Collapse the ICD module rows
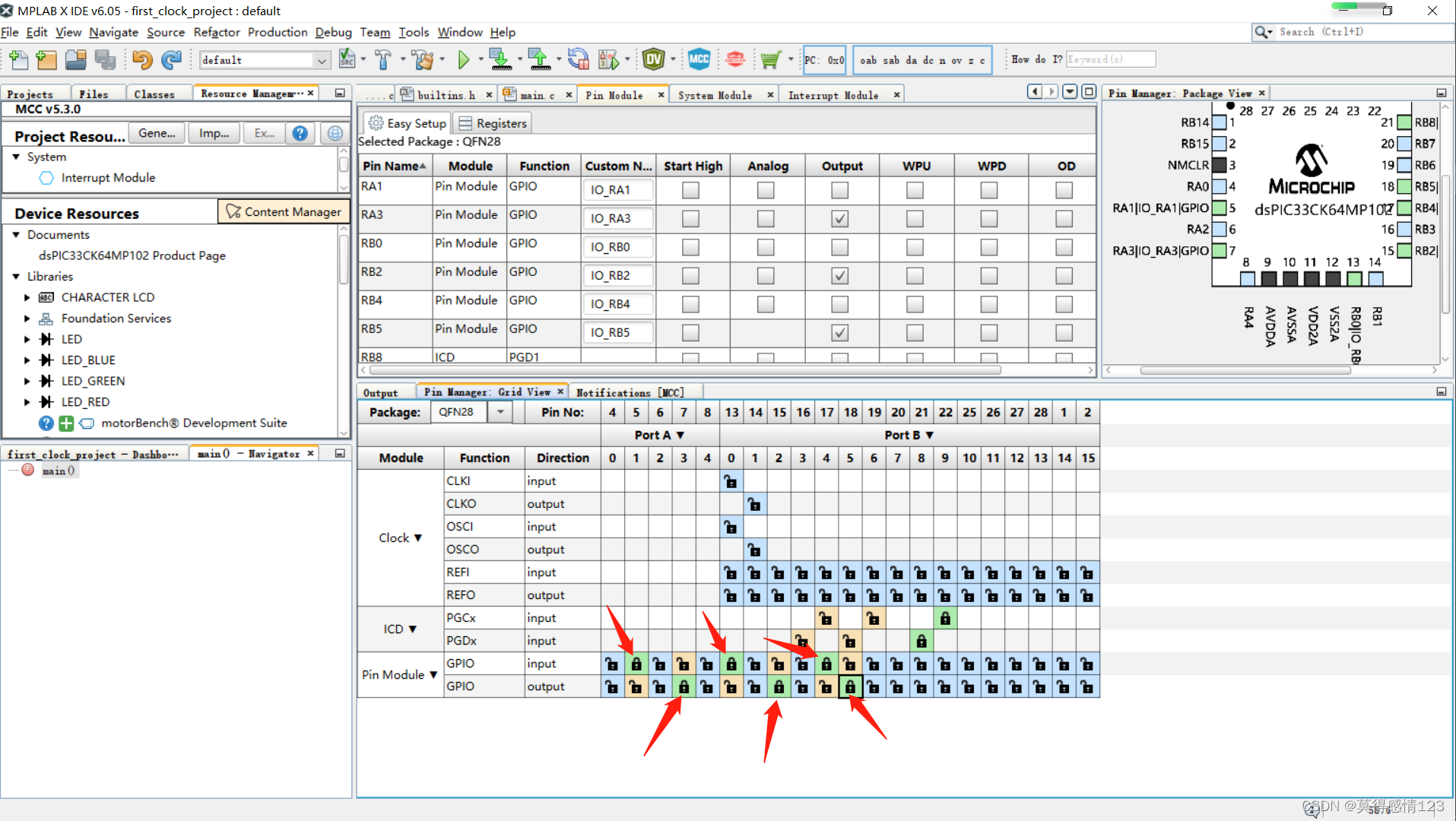1456x821 pixels. [413, 629]
